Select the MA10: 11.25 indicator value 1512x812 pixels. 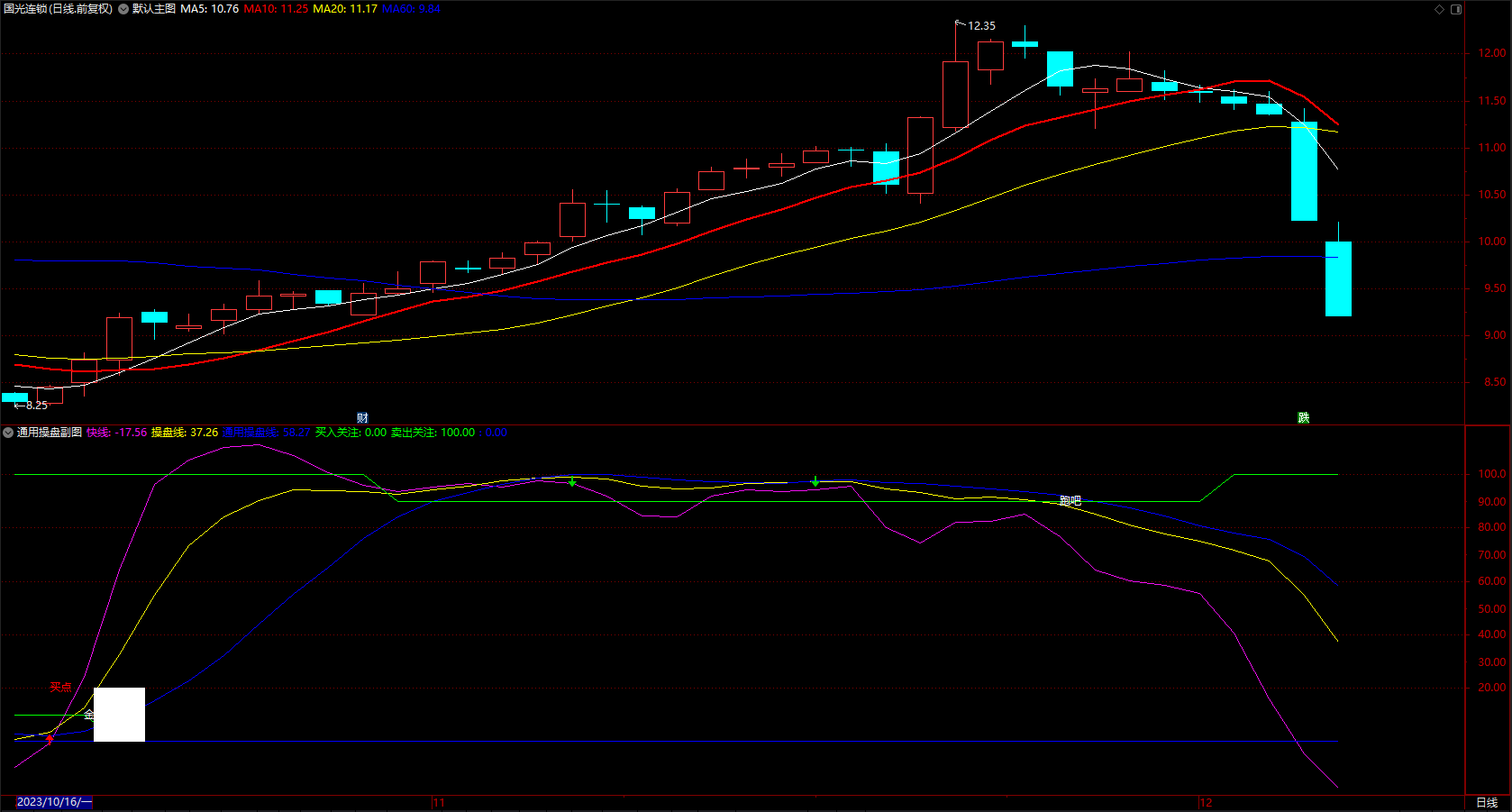click(x=276, y=9)
